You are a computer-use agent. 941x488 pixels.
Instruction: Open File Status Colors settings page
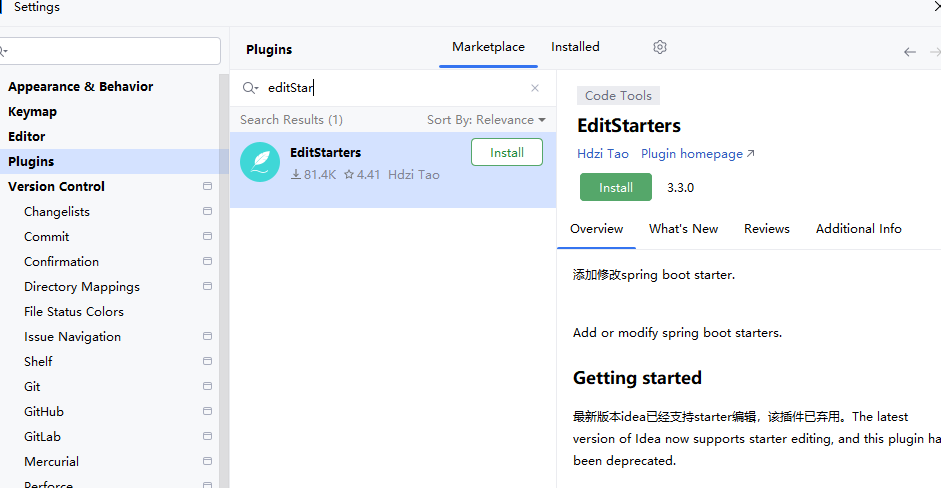pyautogui.click(x=74, y=312)
